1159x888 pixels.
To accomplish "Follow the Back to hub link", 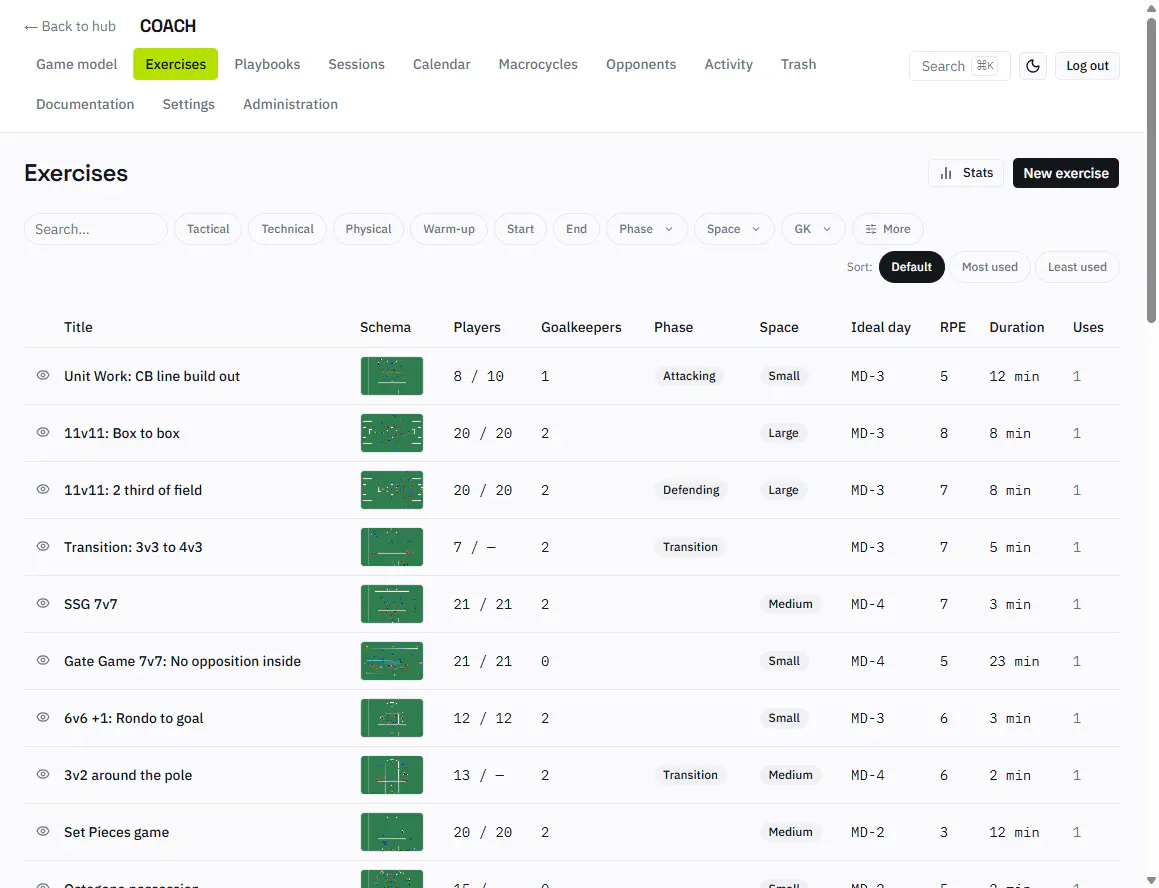I will pyautogui.click(x=70, y=27).
